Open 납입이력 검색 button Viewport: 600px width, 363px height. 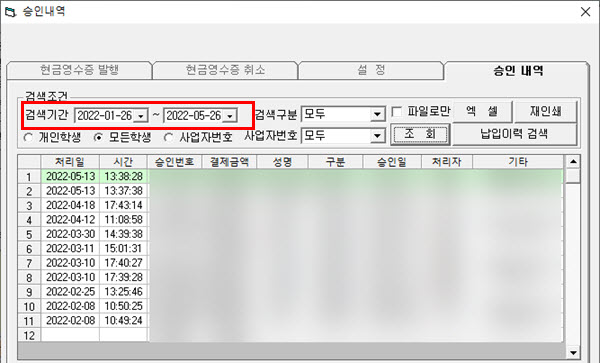click(x=514, y=135)
